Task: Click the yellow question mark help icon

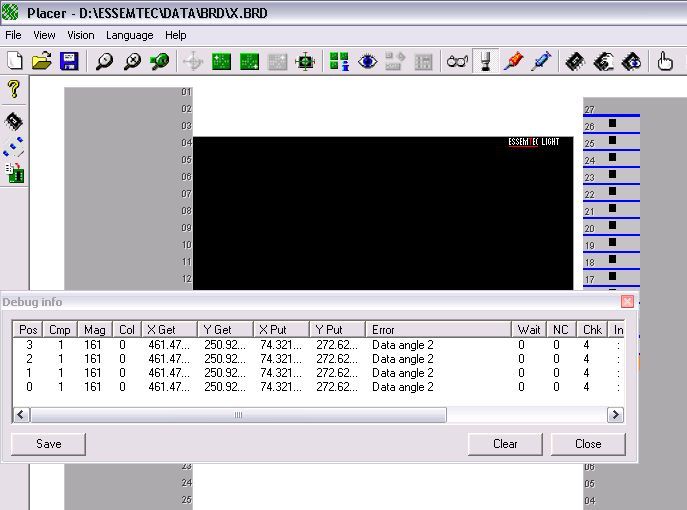Action: pyautogui.click(x=14, y=89)
